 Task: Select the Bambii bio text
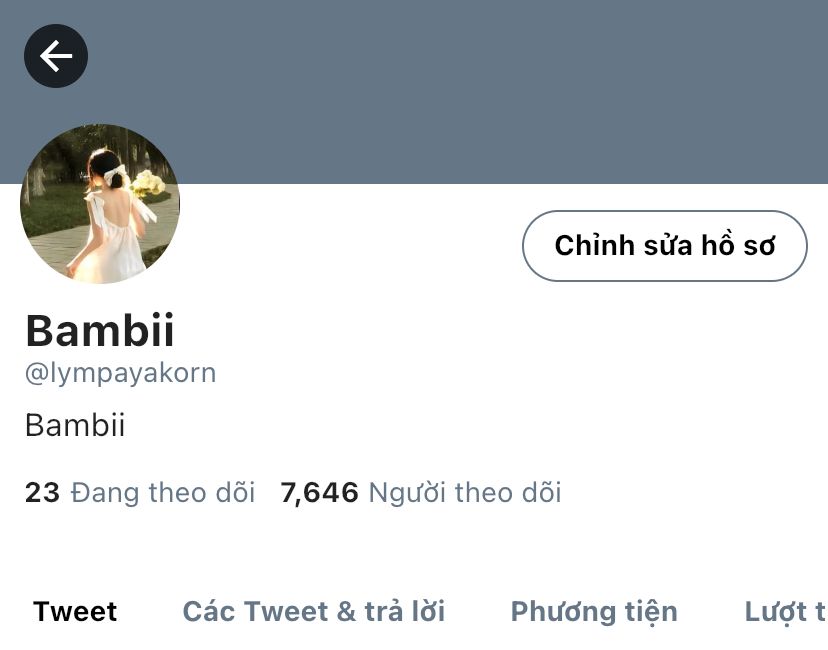pyautogui.click(x=75, y=425)
